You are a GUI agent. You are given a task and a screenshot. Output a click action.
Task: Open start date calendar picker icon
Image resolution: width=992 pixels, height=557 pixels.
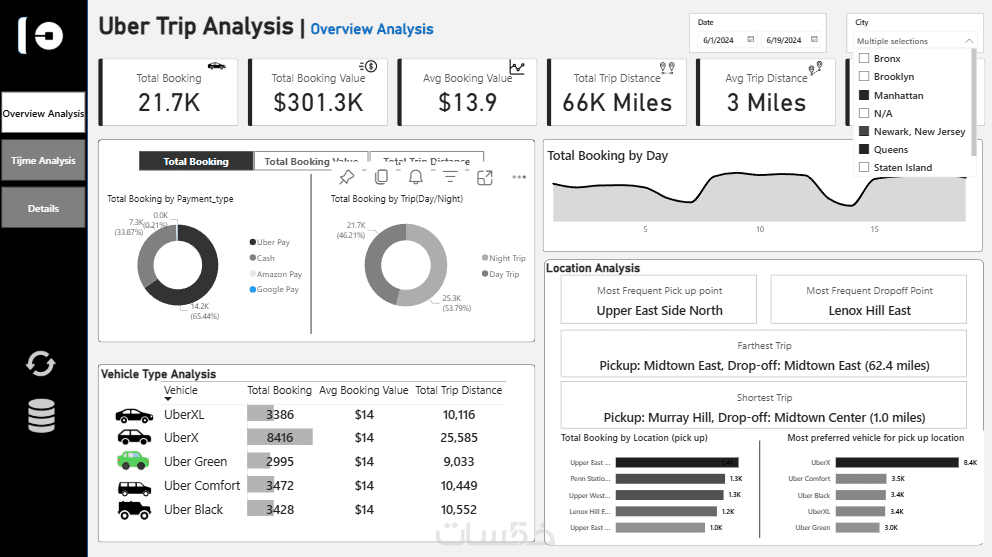751,39
